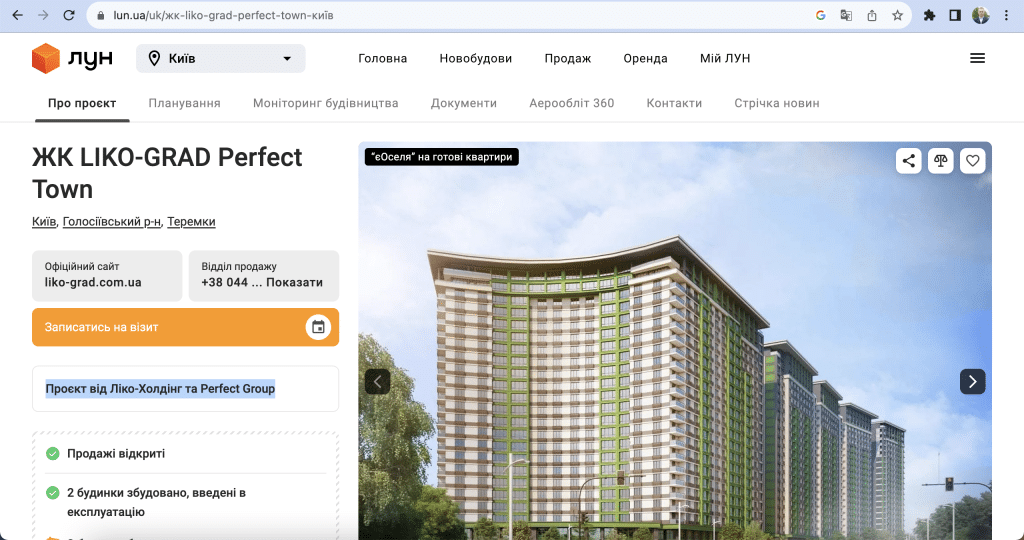Screen dimensions: 1024x540
Task: Click the Записатись на візит button
Action: pos(185,327)
